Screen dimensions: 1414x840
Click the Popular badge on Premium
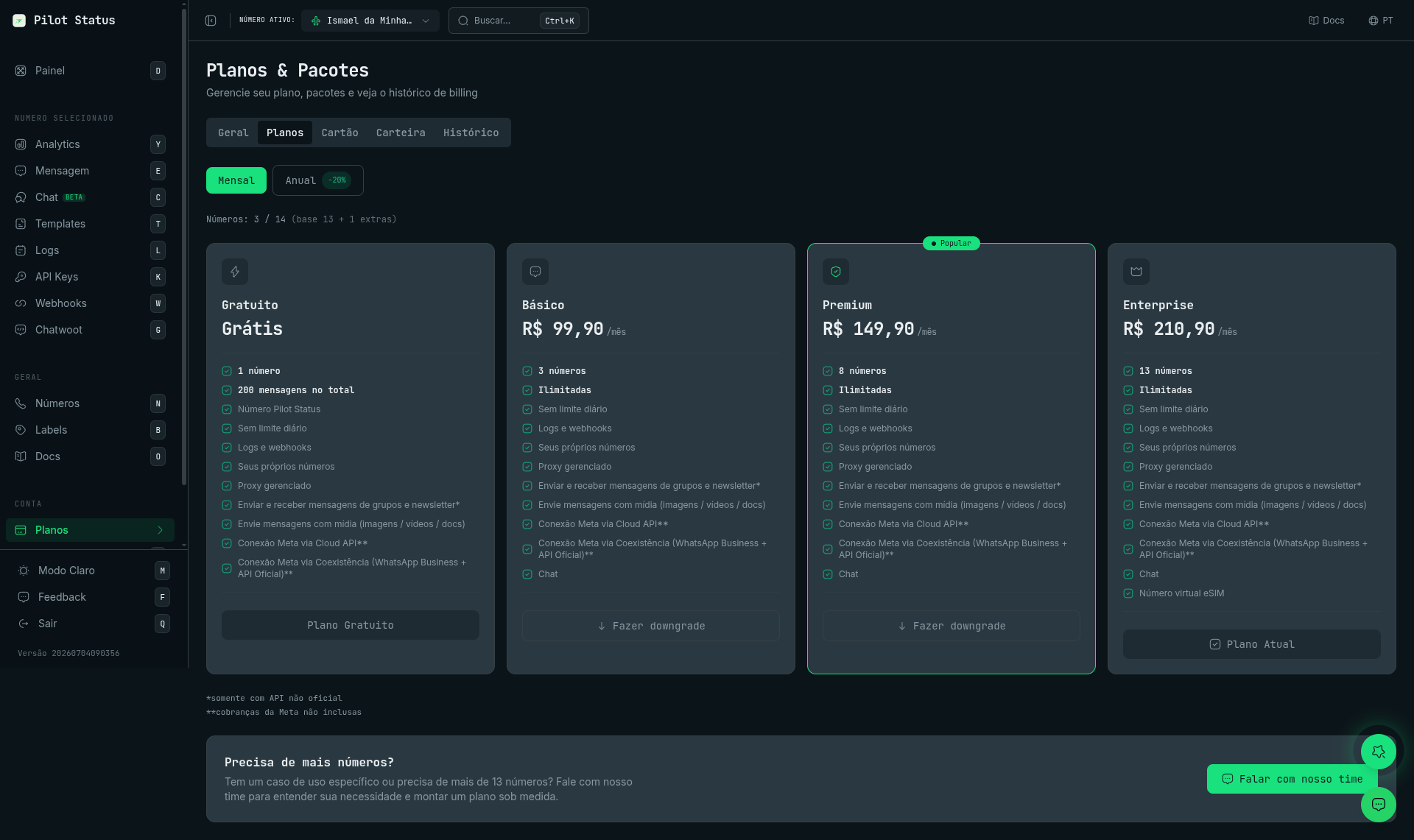point(952,244)
